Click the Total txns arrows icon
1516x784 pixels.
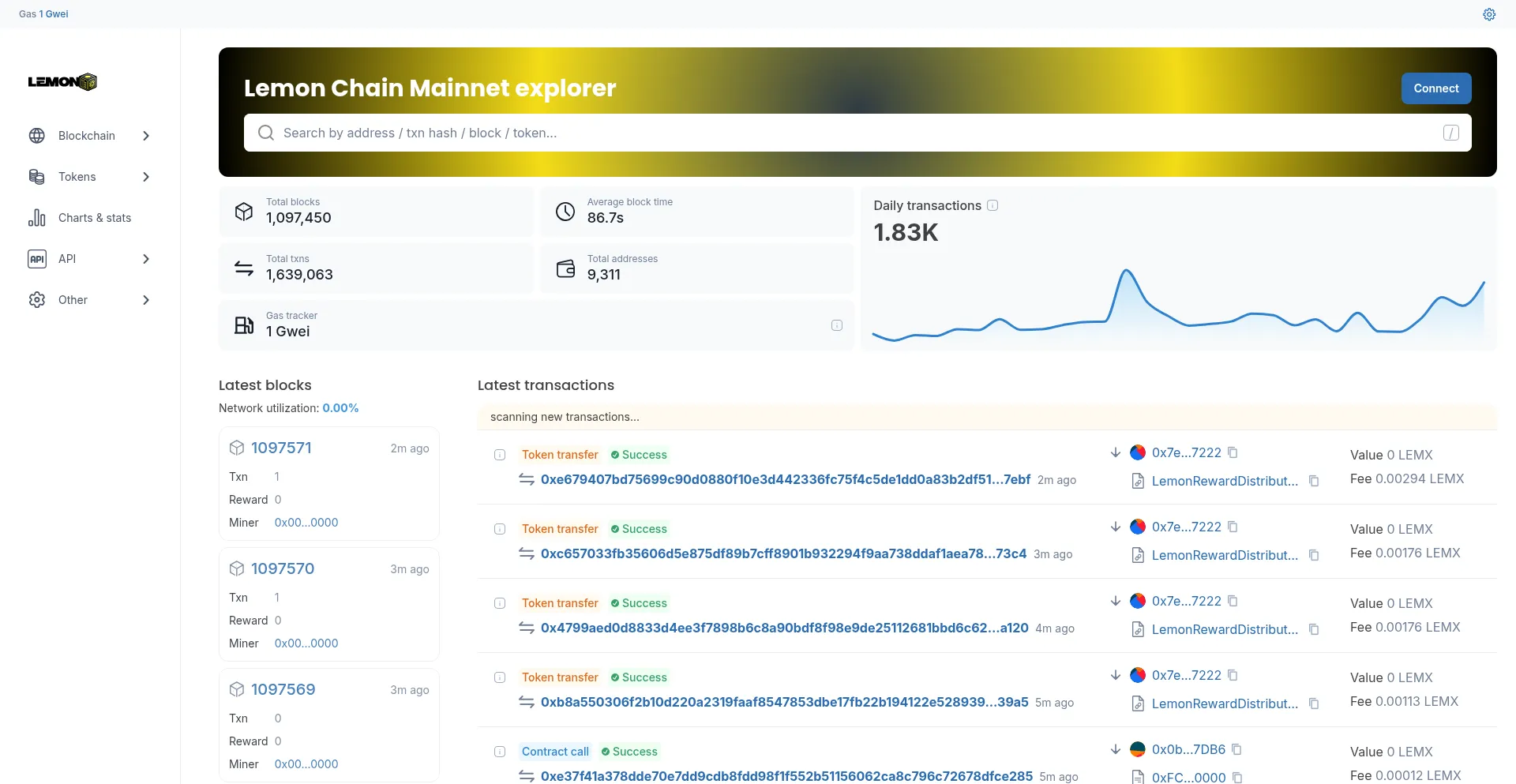244,268
